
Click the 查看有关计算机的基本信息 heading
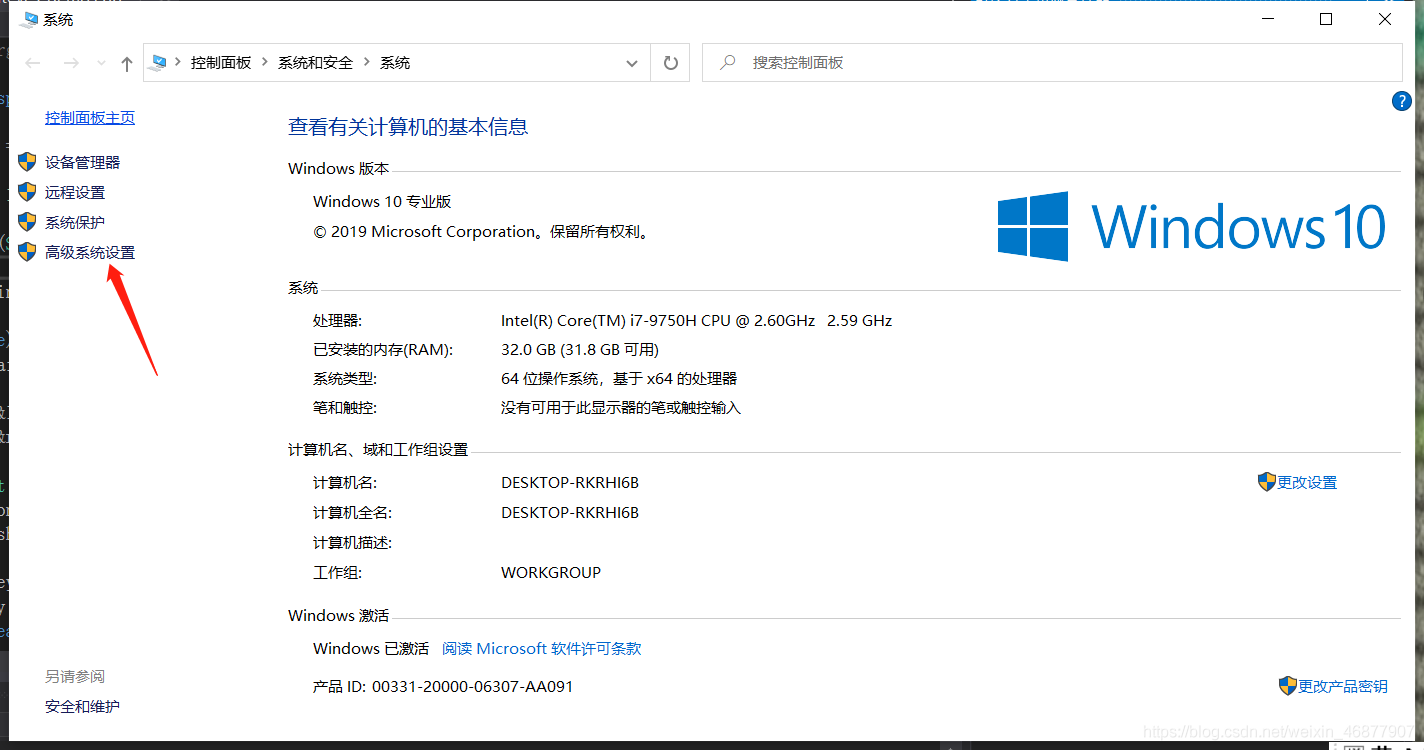pyautogui.click(x=408, y=127)
